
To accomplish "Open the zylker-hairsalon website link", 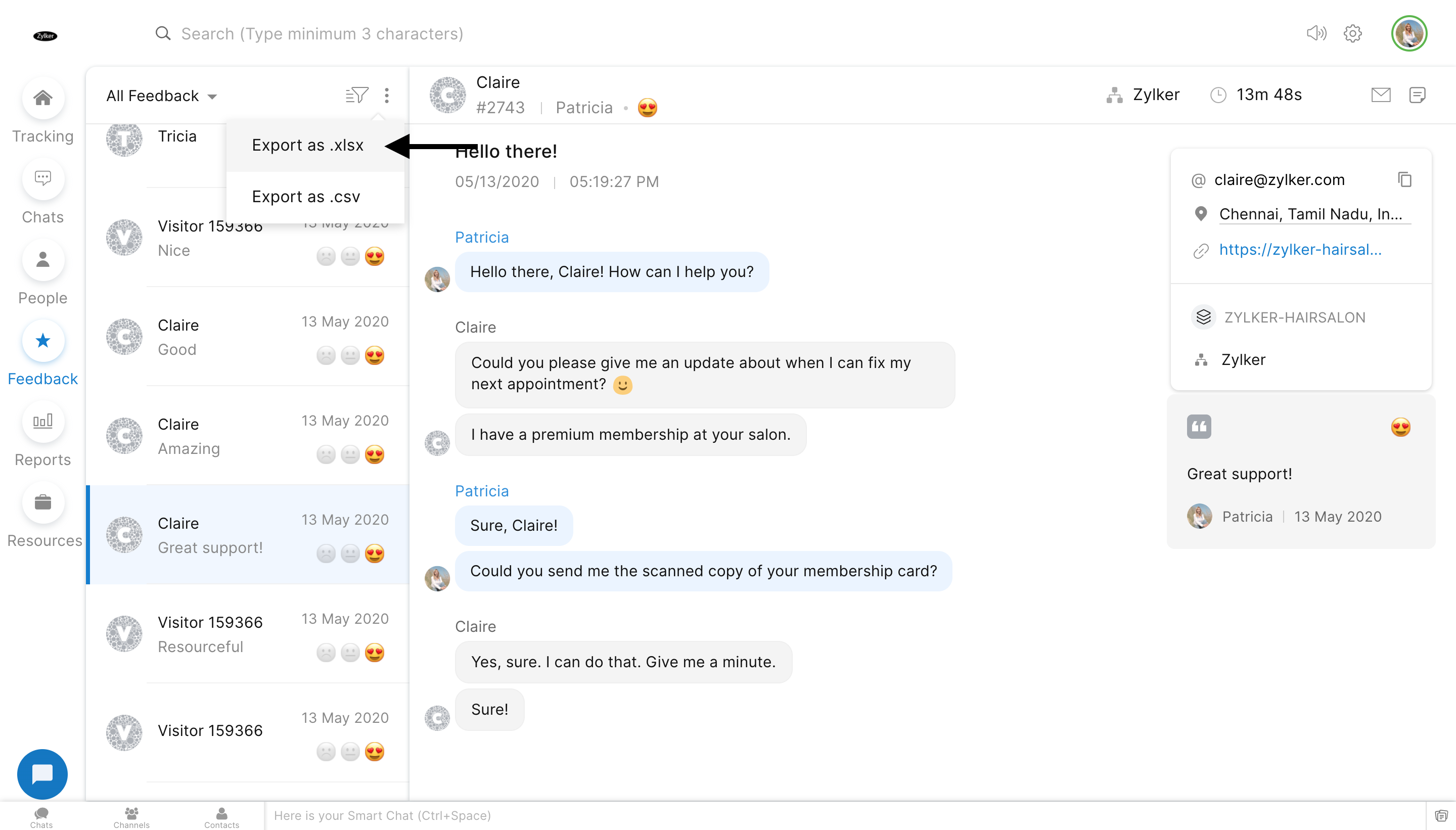I will pos(1300,250).
